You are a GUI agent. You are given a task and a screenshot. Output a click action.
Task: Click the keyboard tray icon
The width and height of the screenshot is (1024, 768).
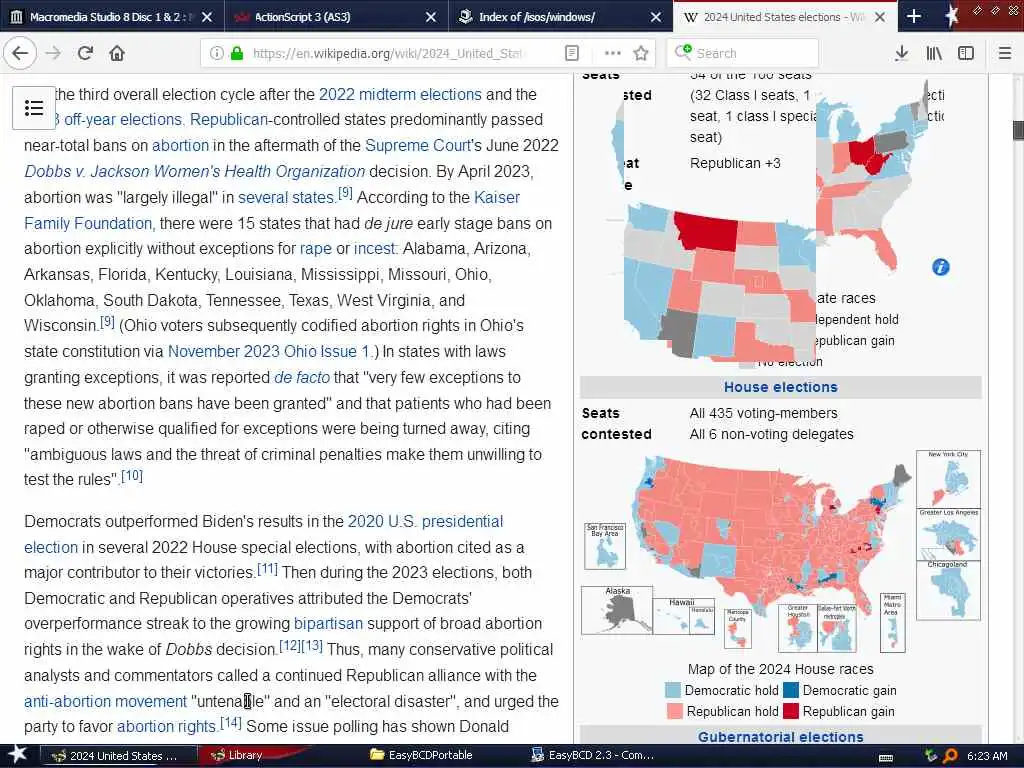click(x=886, y=757)
